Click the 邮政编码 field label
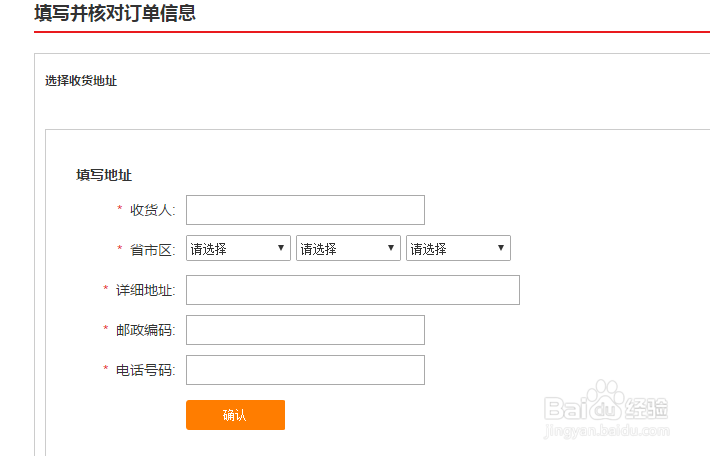This screenshot has height=456, width=710. (x=145, y=330)
